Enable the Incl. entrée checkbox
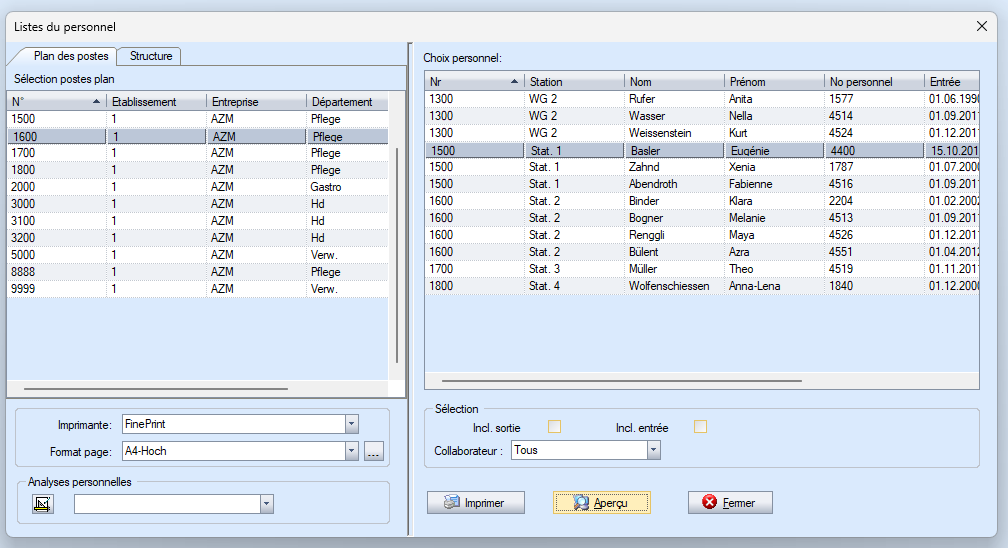This screenshot has width=1008, height=548. pos(700,427)
